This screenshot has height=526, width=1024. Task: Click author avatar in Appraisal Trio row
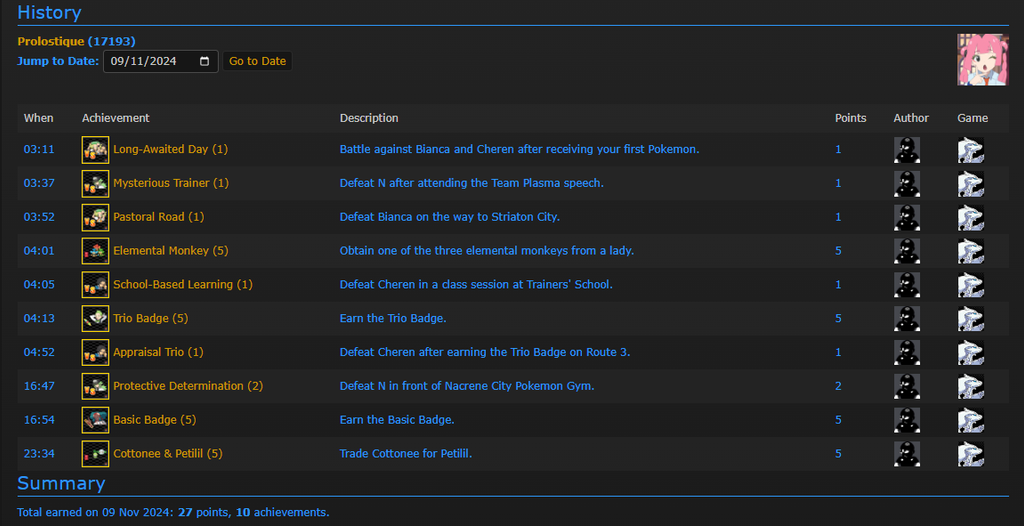[x=906, y=352]
